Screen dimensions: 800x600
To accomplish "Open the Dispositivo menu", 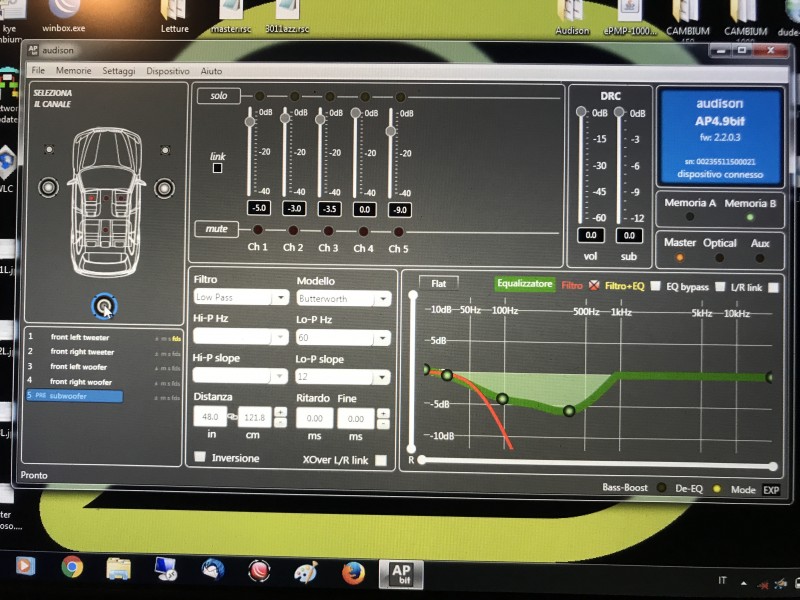I will [167, 71].
